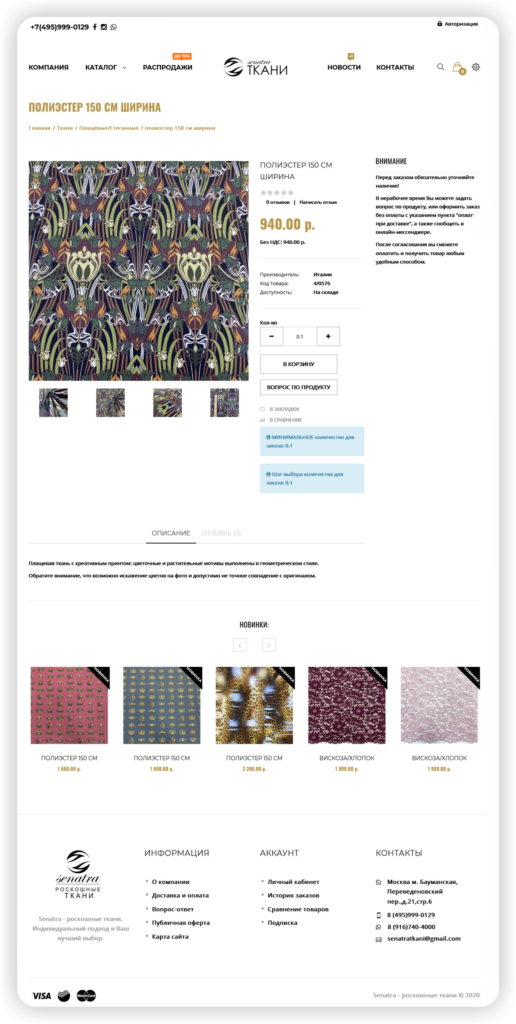This screenshot has height=1024, width=516.
Task: Open the Распродажи menu item
Action: click(167, 67)
